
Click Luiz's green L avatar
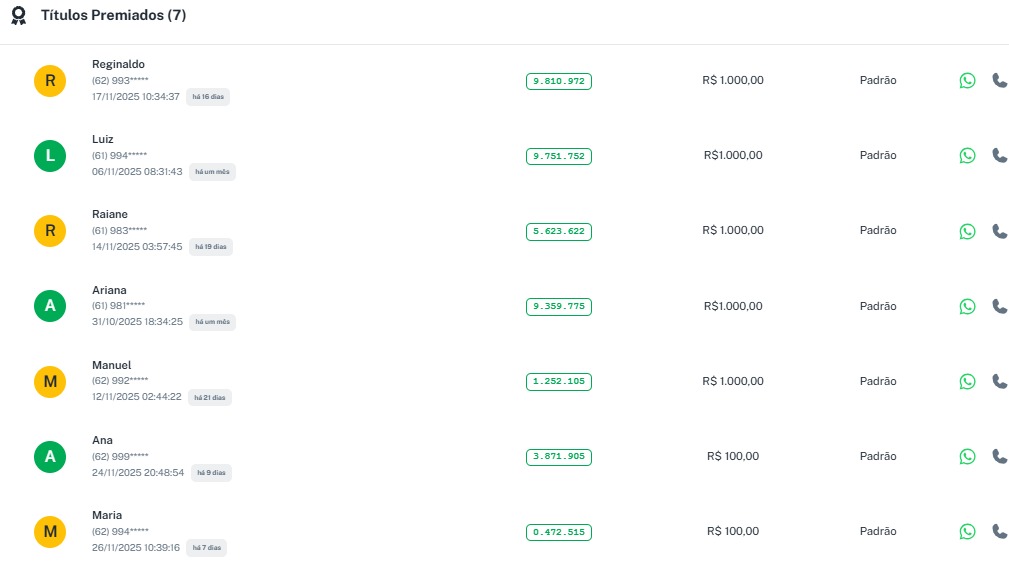point(50,156)
